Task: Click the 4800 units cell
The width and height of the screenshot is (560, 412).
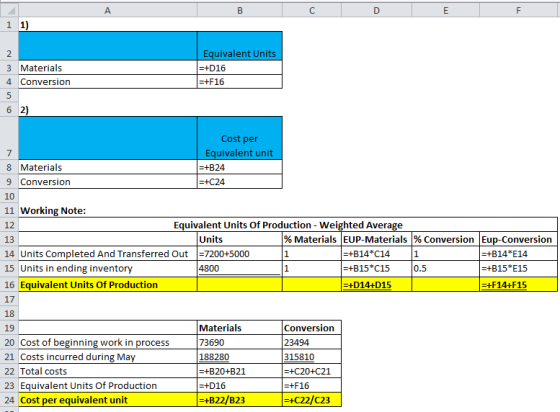Action: pos(240,268)
